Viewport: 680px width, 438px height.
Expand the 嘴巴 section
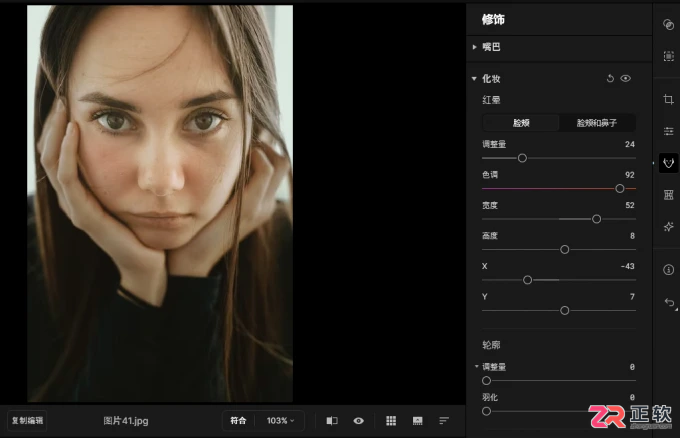pos(474,47)
